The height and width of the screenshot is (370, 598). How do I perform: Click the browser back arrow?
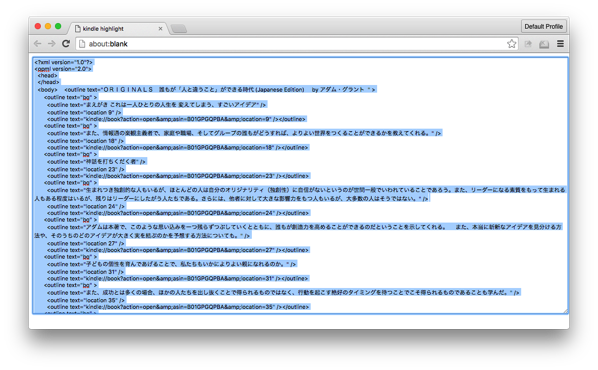coord(37,44)
